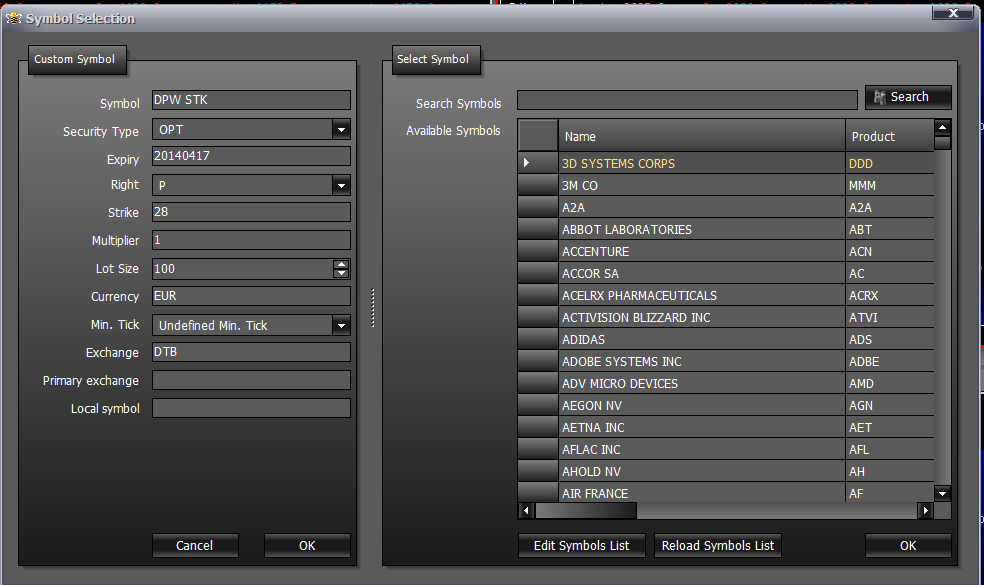Click Reload Symbols List button
Screen dimensions: 984x585
click(x=718, y=545)
